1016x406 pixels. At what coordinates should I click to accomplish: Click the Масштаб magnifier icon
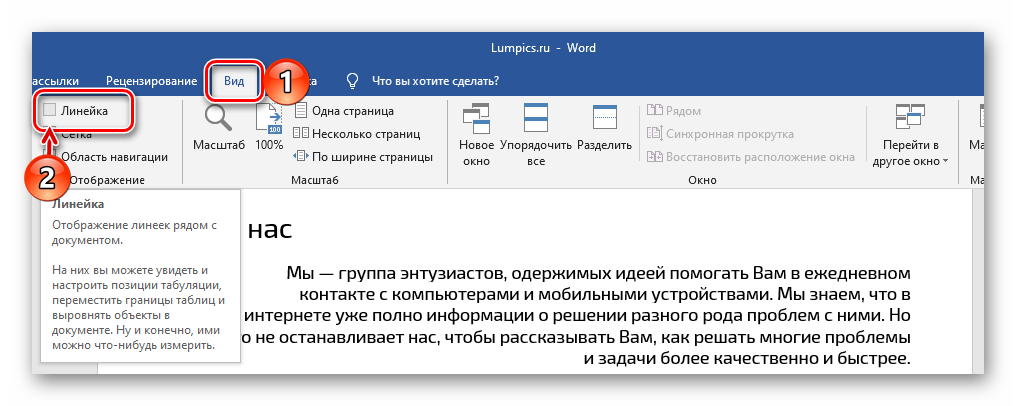(218, 124)
